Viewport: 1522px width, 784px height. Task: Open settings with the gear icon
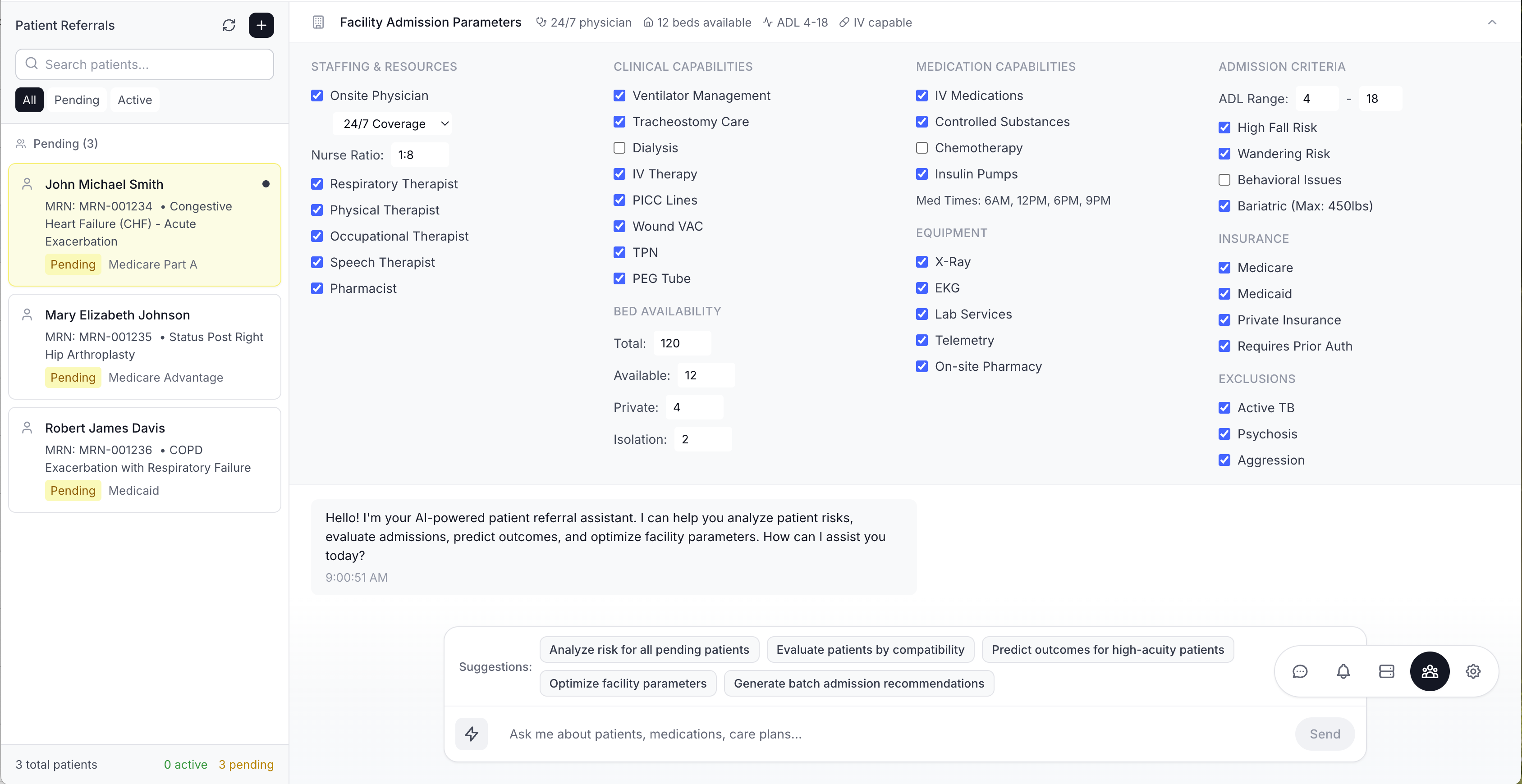pos(1474,671)
